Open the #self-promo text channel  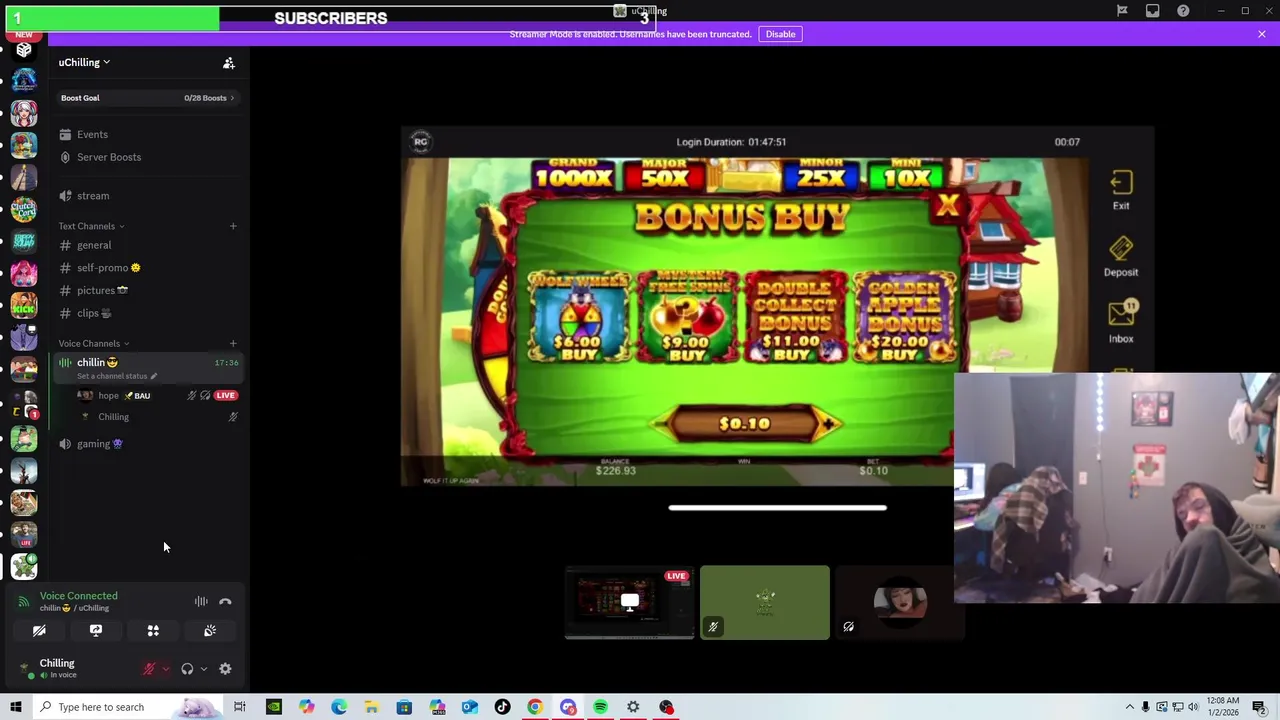point(147,268)
